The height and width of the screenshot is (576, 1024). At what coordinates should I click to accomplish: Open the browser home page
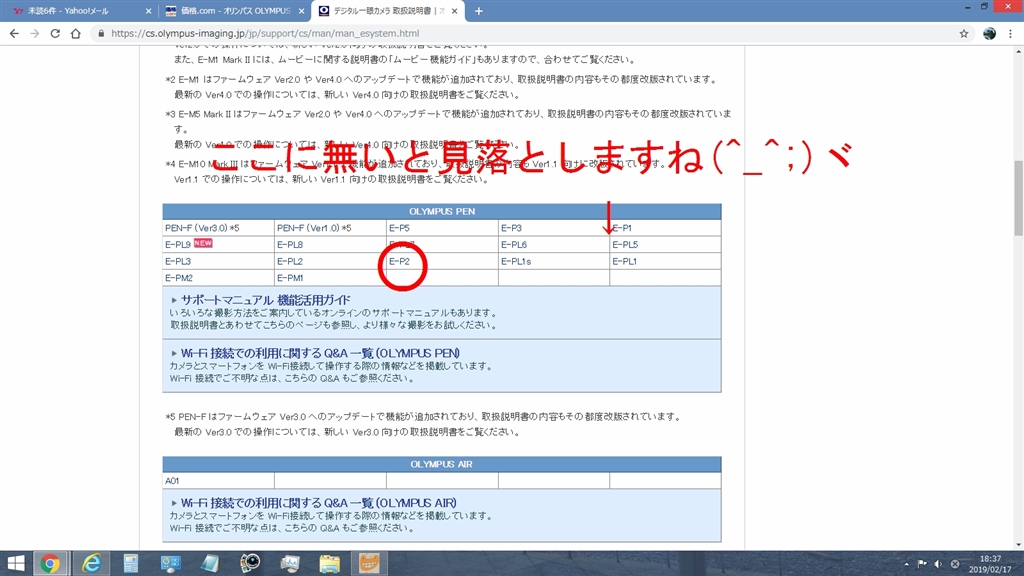click(76, 33)
